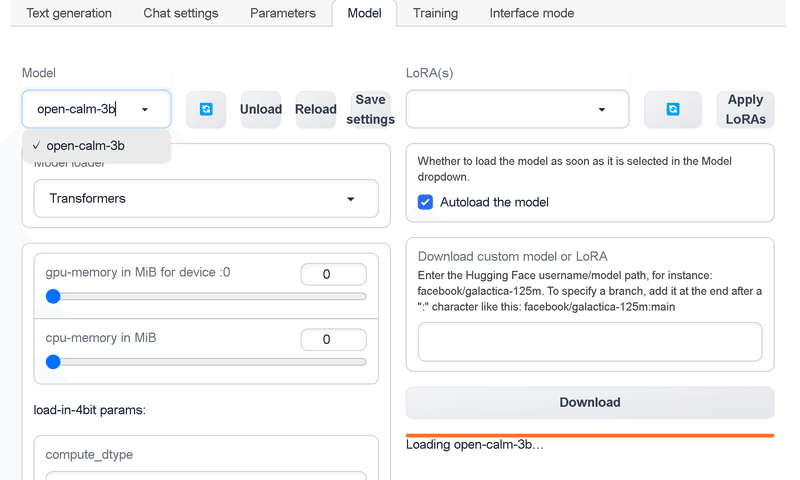Click the cpu-memory slider handle
The height and width of the screenshot is (480, 800).
(53, 362)
